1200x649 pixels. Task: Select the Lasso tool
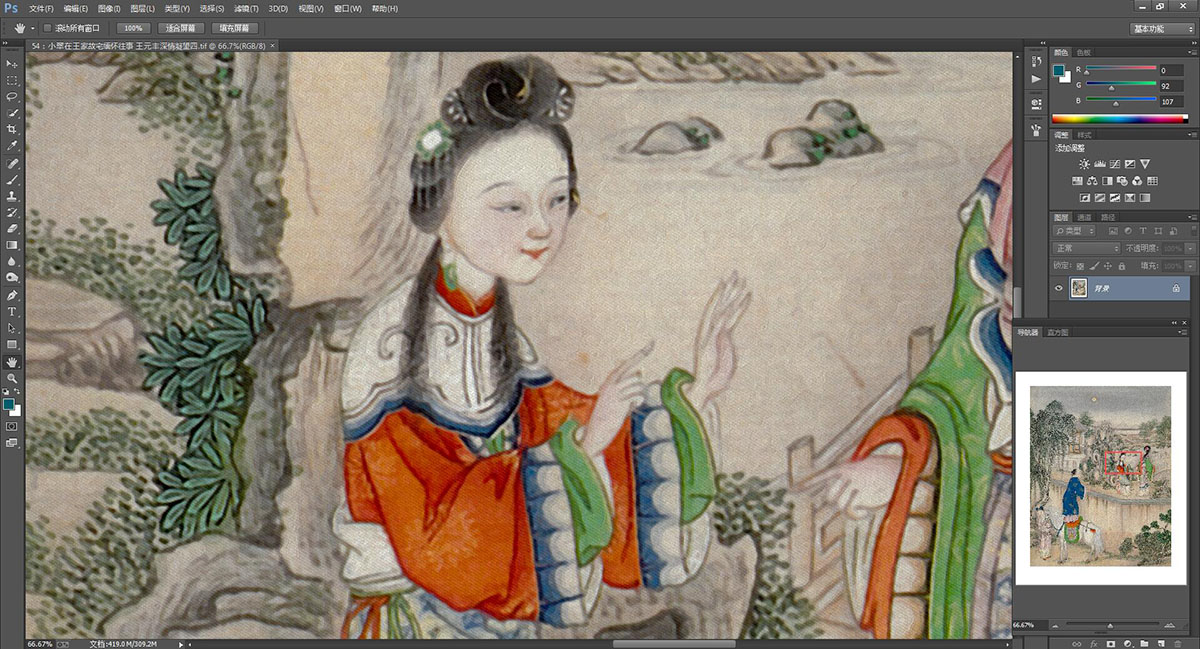[12, 96]
